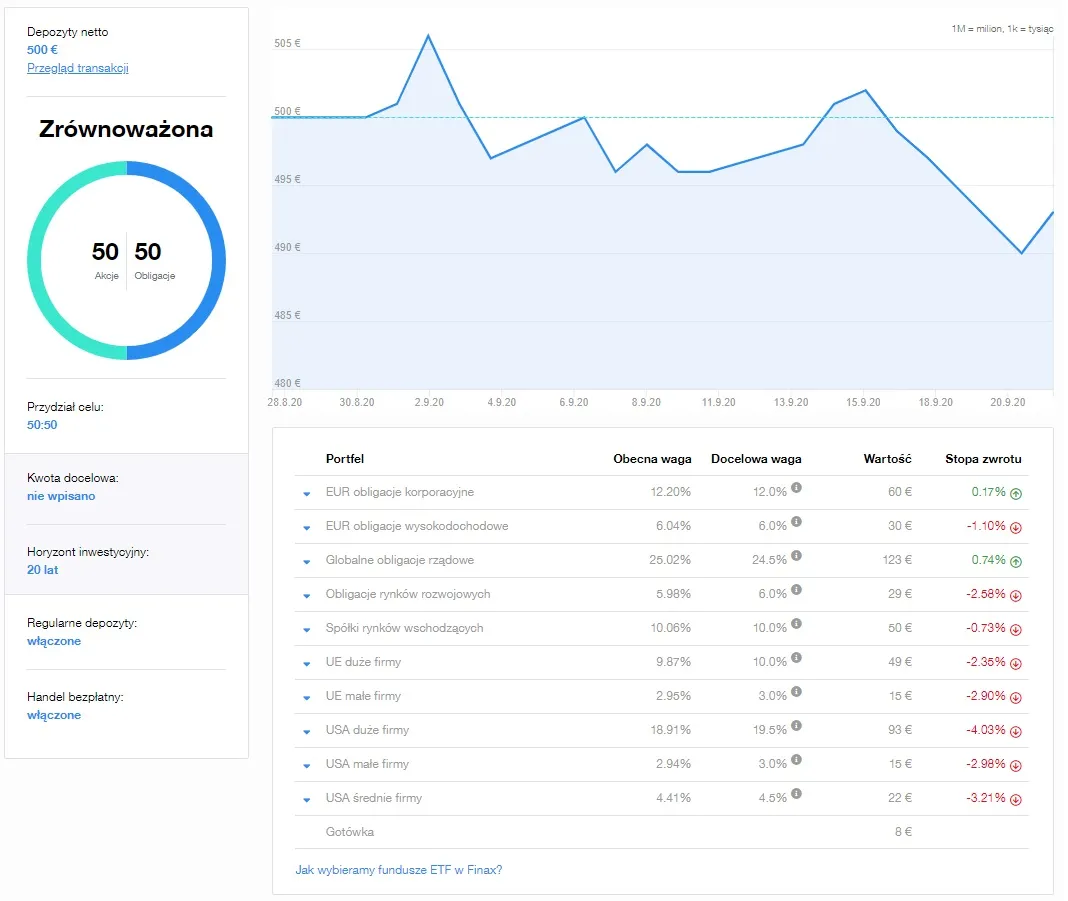Click red down arrow next to -1.10% return
The height and width of the screenshot is (901, 1068).
(1016, 528)
